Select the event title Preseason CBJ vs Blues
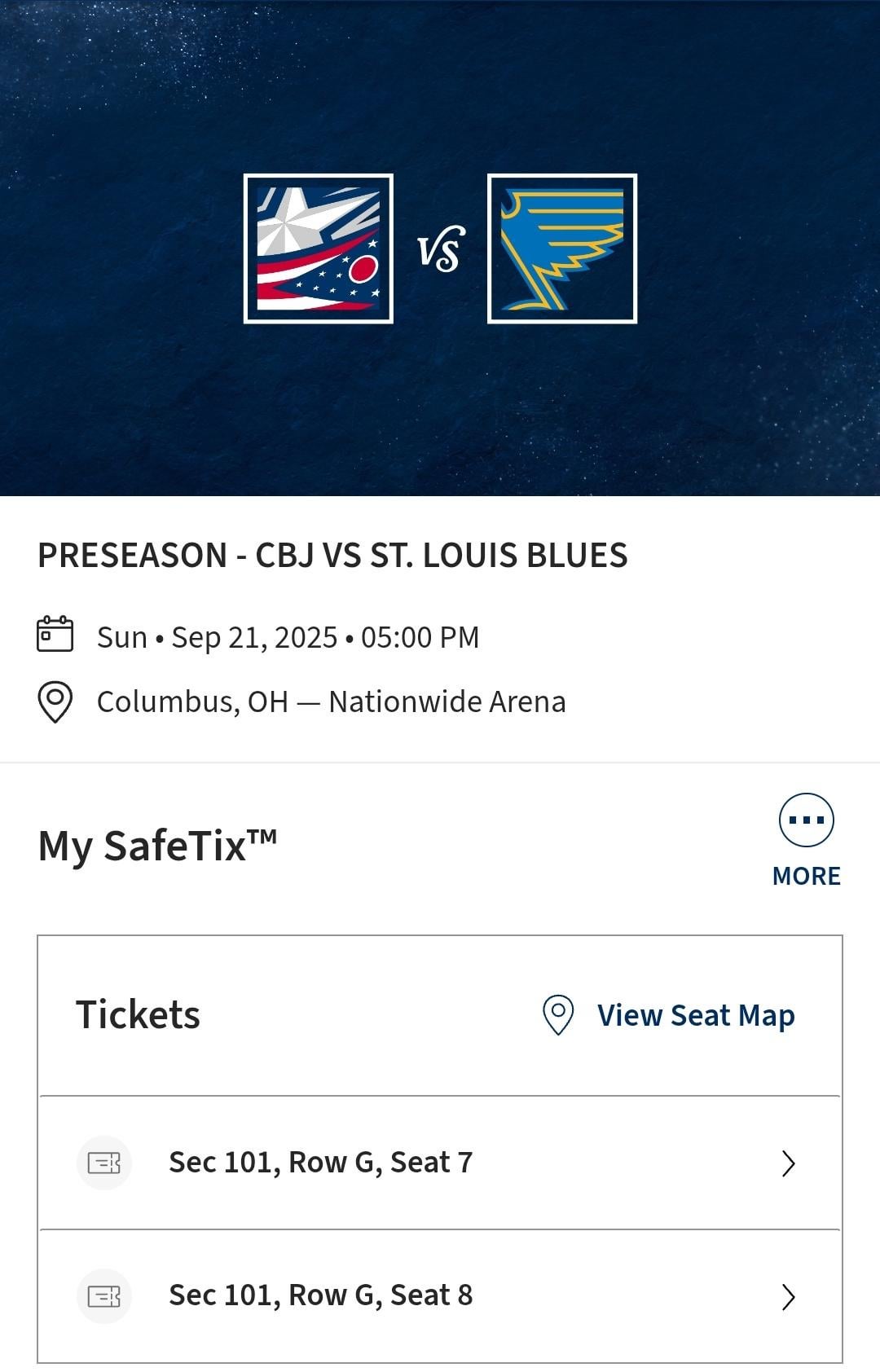Image resolution: width=880 pixels, height=1372 pixels. [x=332, y=556]
